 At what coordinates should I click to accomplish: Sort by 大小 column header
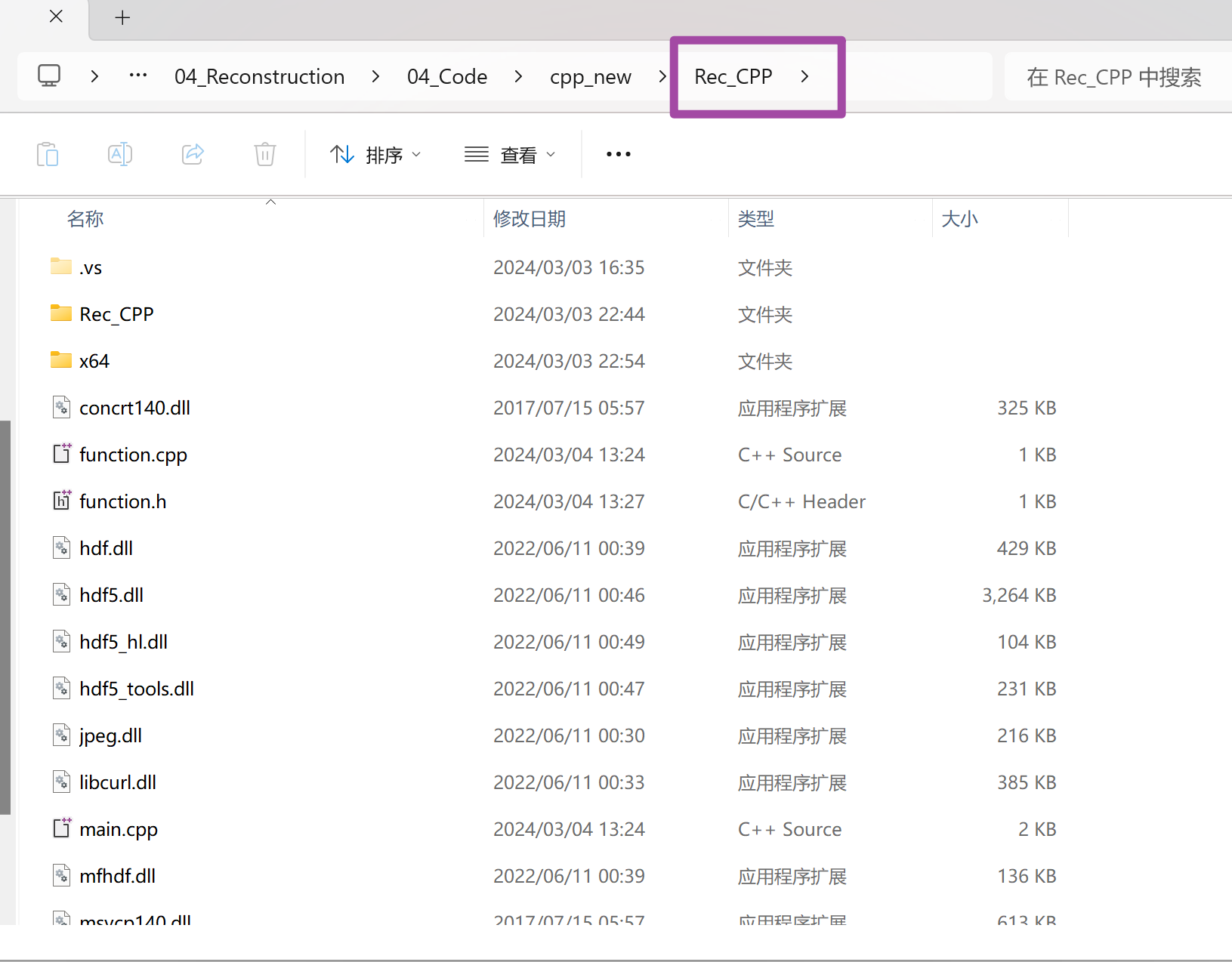(x=960, y=219)
